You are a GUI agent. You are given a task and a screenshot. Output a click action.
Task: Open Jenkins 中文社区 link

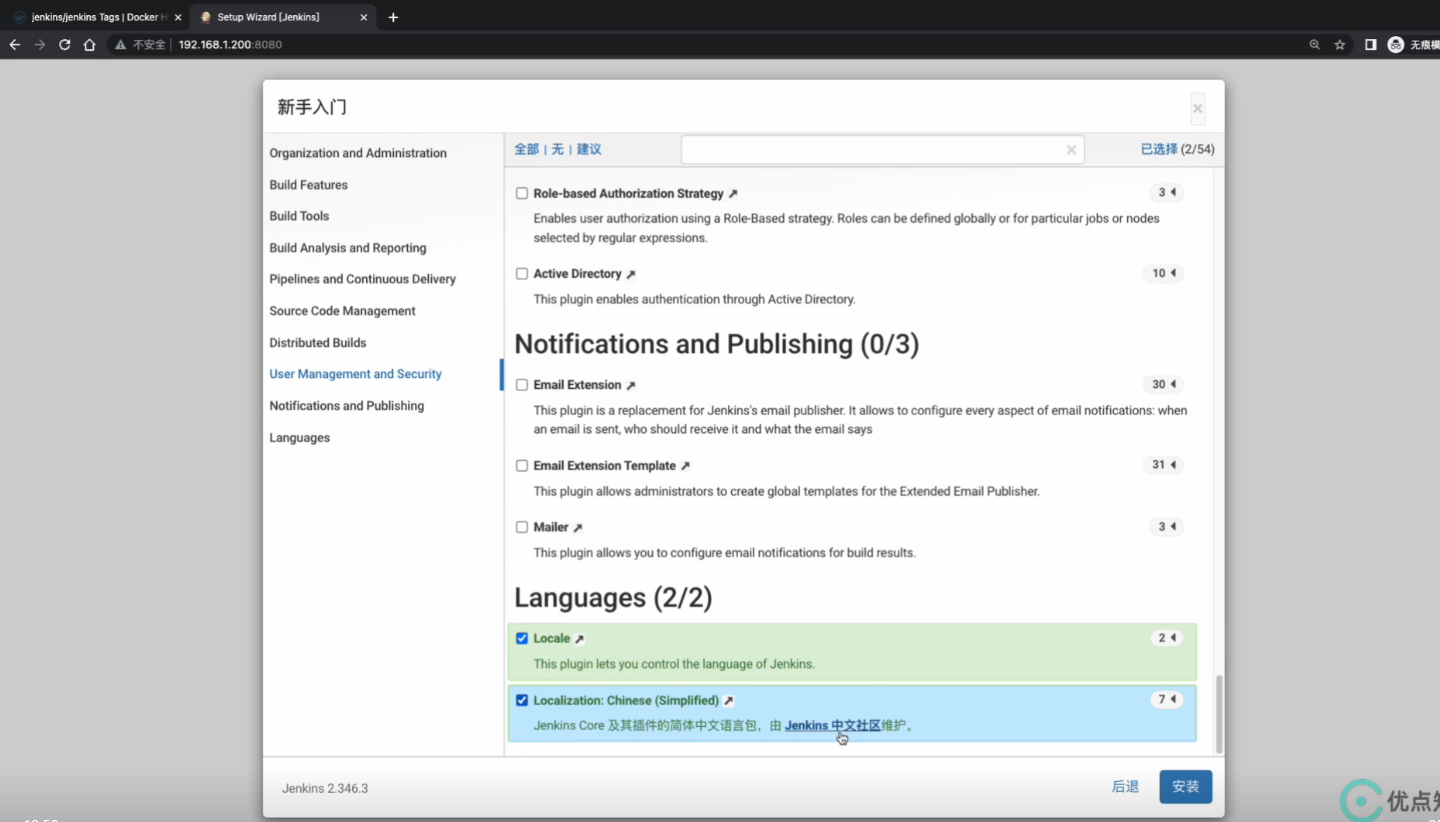pos(833,726)
